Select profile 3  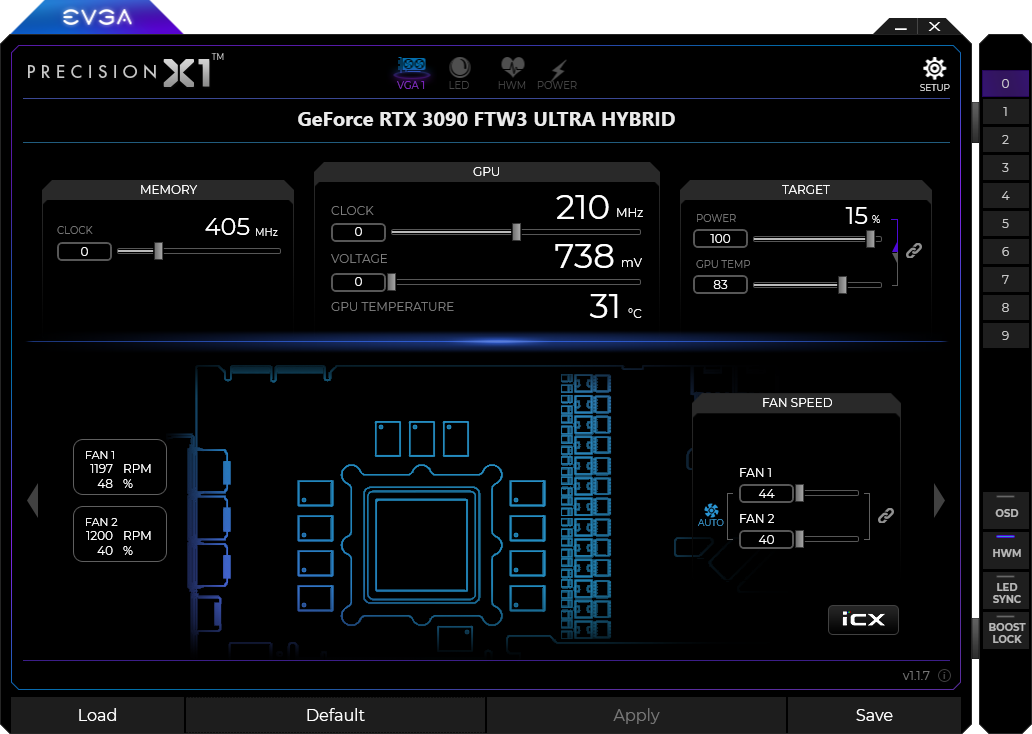[x=1005, y=167]
